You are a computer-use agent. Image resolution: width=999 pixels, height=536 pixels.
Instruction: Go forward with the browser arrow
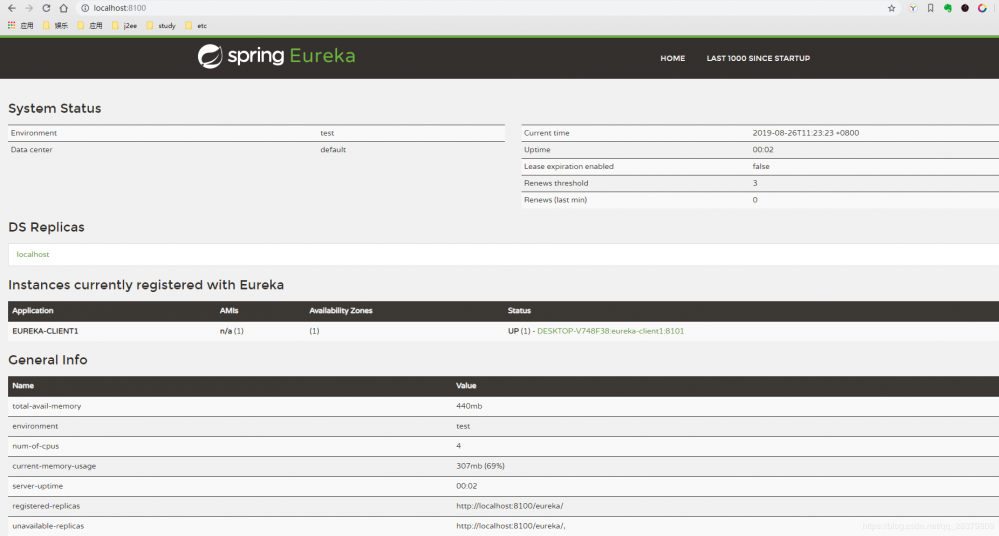pos(29,8)
